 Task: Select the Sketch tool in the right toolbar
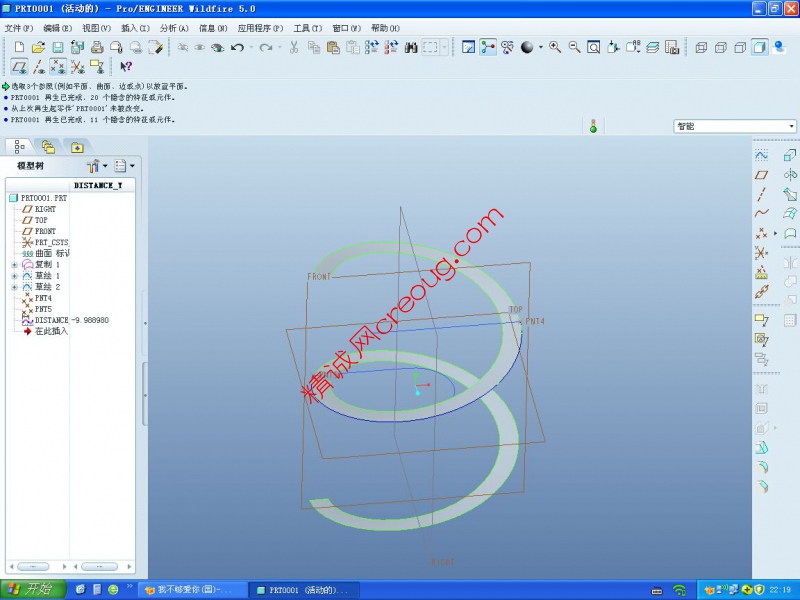(x=761, y=155)
